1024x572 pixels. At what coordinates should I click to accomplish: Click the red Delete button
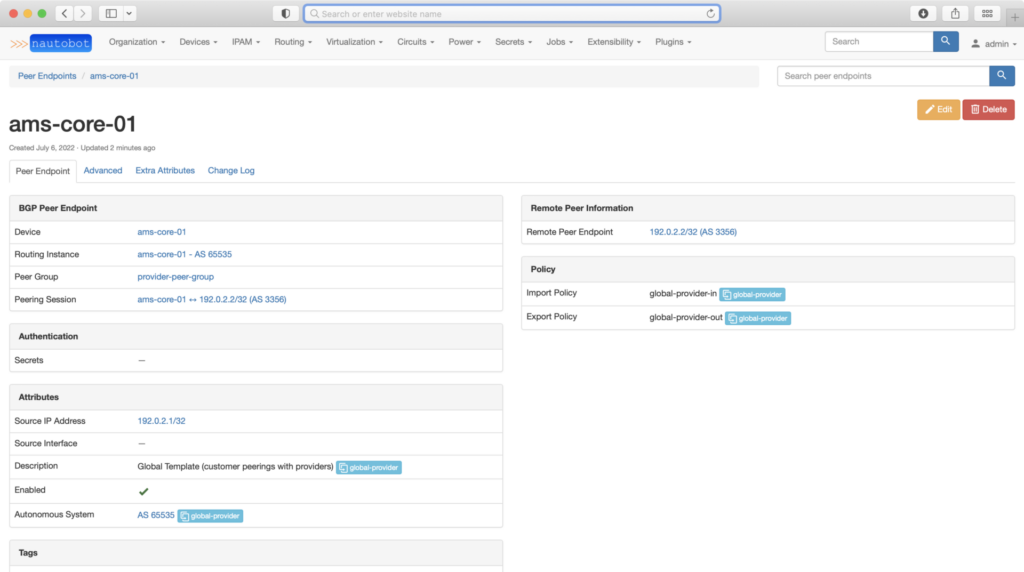pyautogui.click(x=988, y=110)
